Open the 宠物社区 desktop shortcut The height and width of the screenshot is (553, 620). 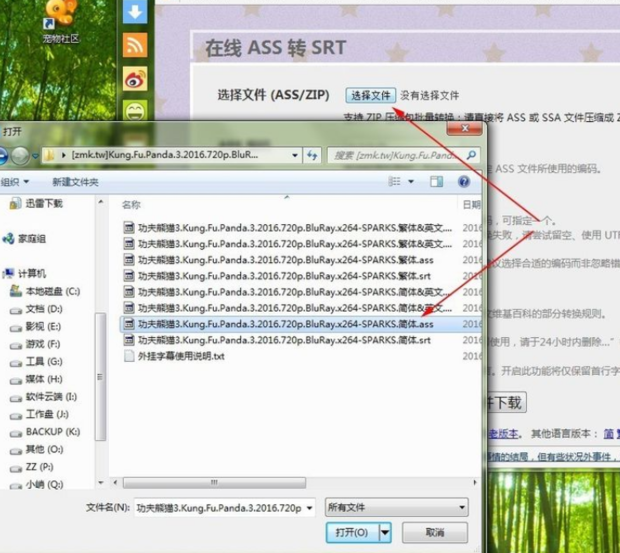click(60, 22)
